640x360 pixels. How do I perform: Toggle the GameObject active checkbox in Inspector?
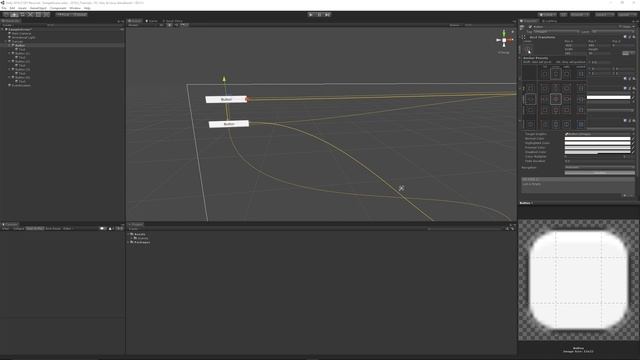pos(530,27)
